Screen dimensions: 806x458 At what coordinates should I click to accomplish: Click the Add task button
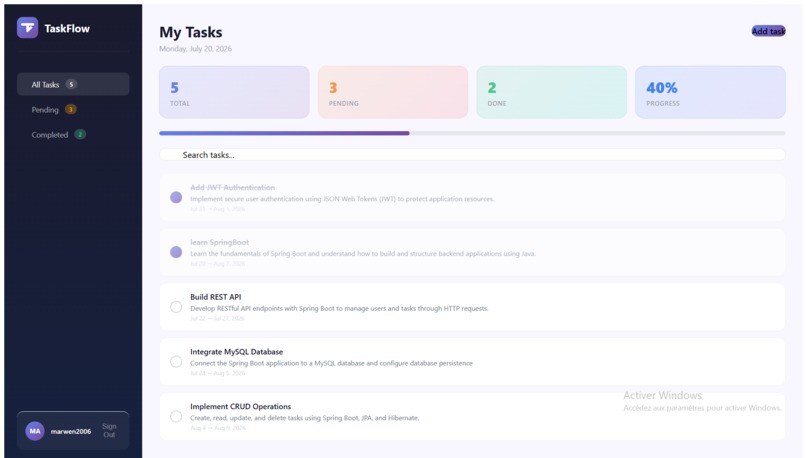tap(768, 31)
